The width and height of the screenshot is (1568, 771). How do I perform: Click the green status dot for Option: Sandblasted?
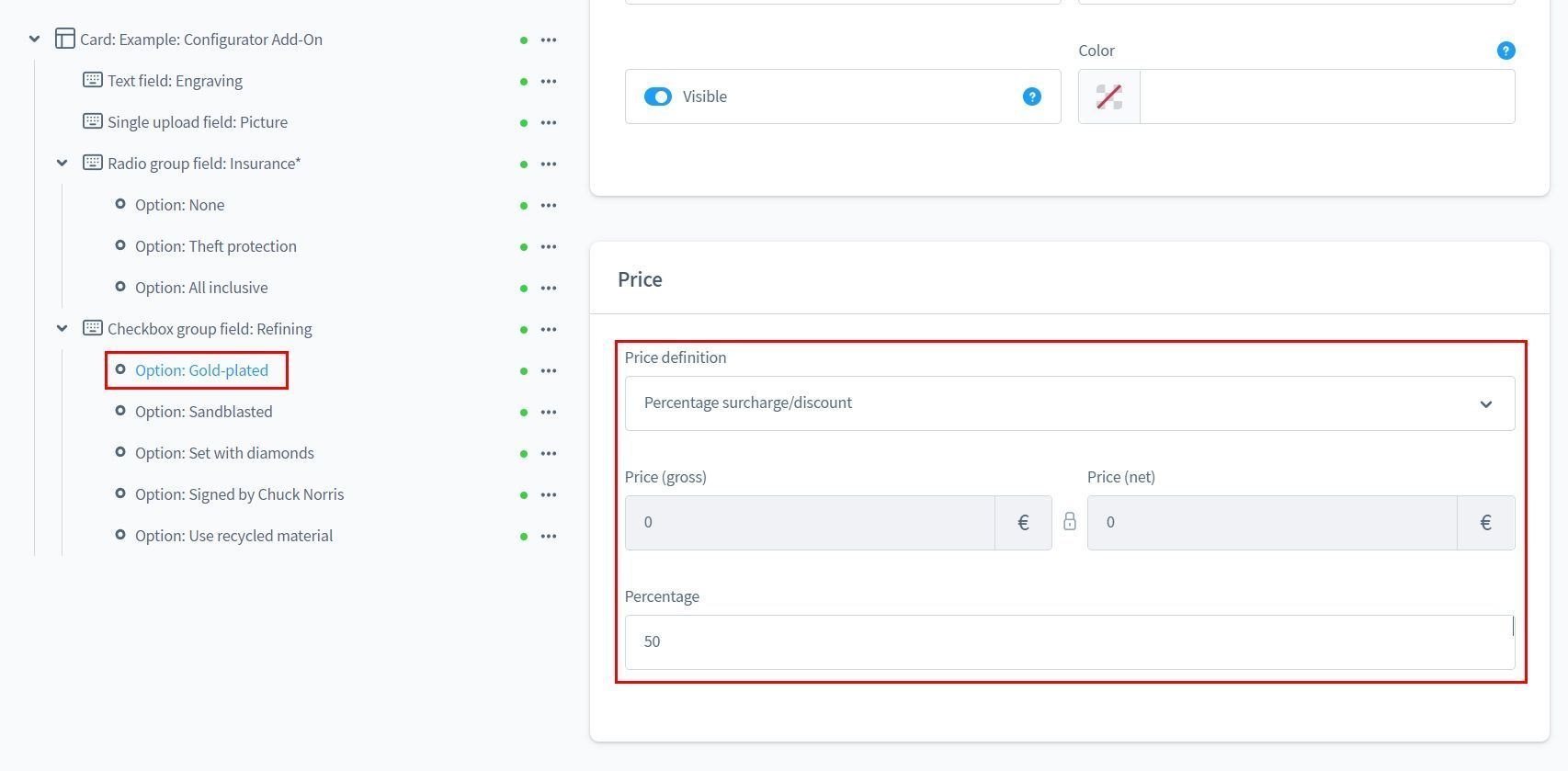(524, 413)
